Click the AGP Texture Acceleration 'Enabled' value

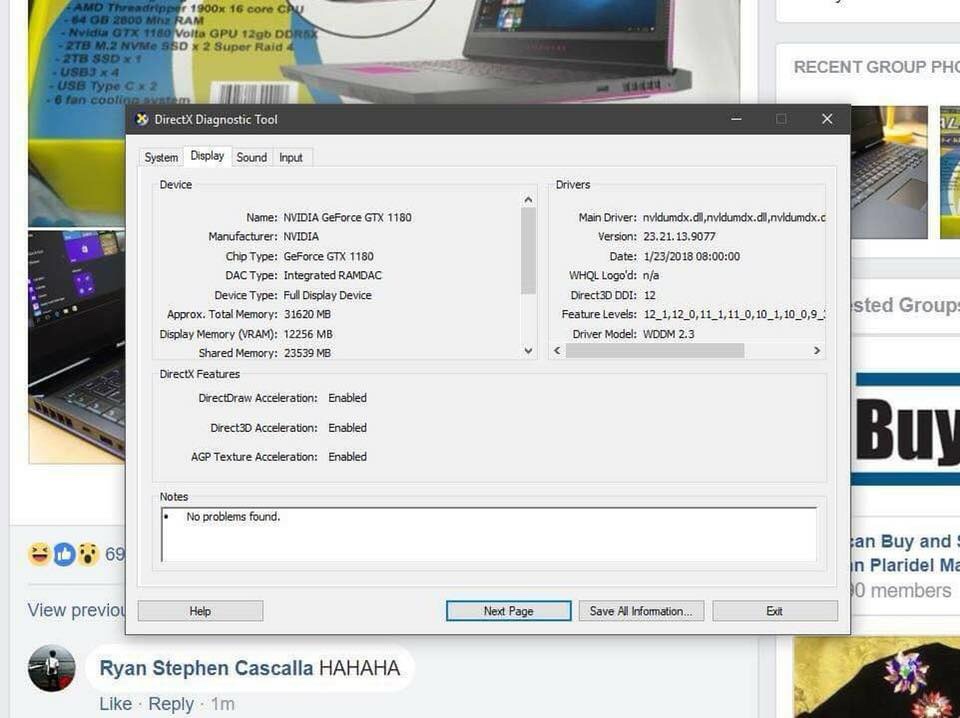(347, 457)
